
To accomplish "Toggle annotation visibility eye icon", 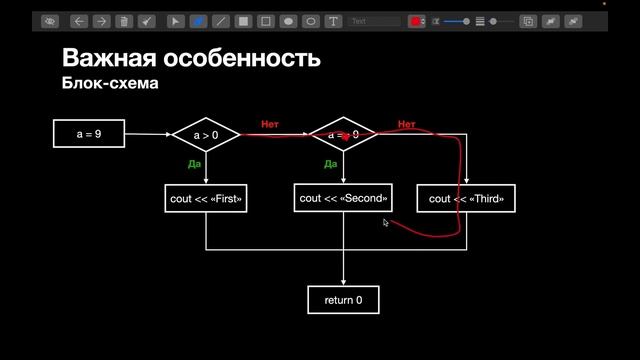I will (x=50, y=21).
